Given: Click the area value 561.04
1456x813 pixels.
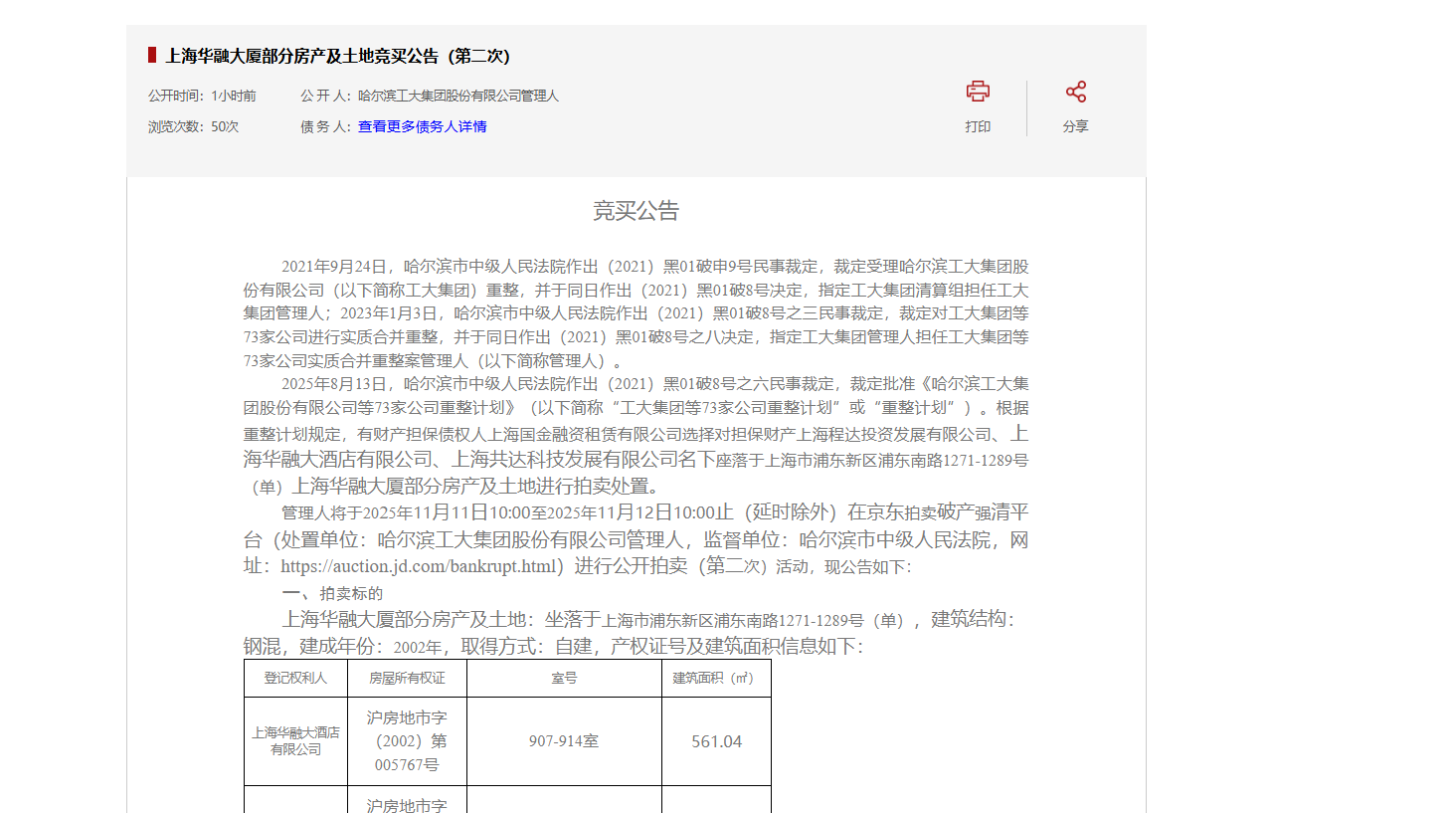Looking at the screenshot, I should [x=716, y=741].
